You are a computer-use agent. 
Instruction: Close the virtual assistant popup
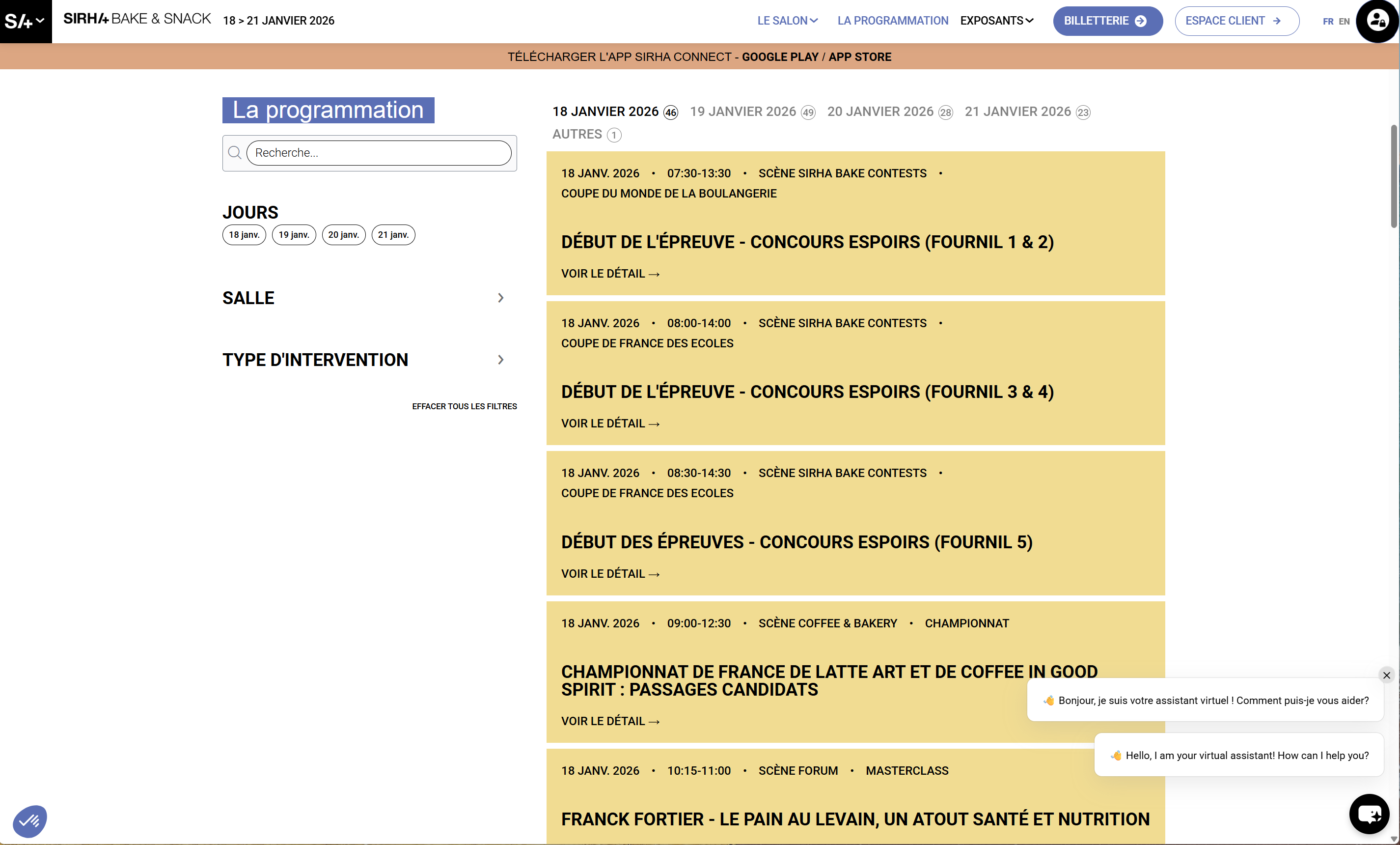pyautogui.click(x=1386, y=675)
